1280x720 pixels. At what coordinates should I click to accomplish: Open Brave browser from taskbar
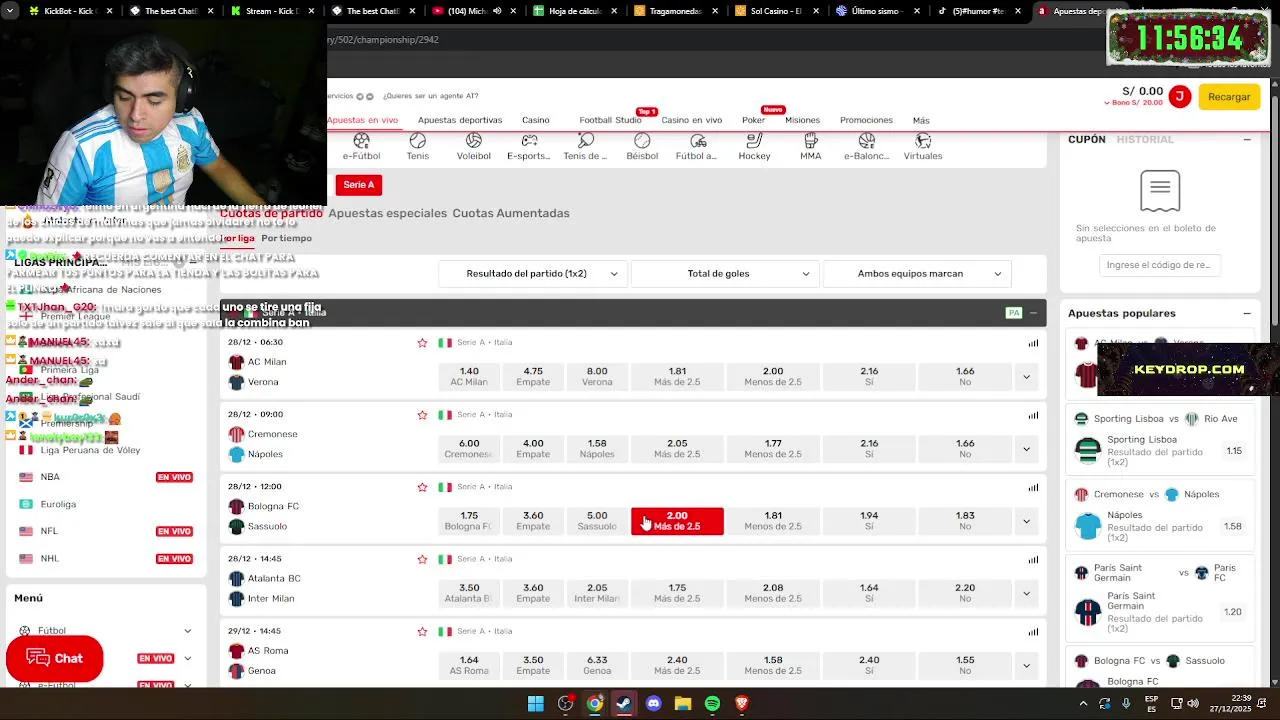pyautogui.click(x=741, y=704)
